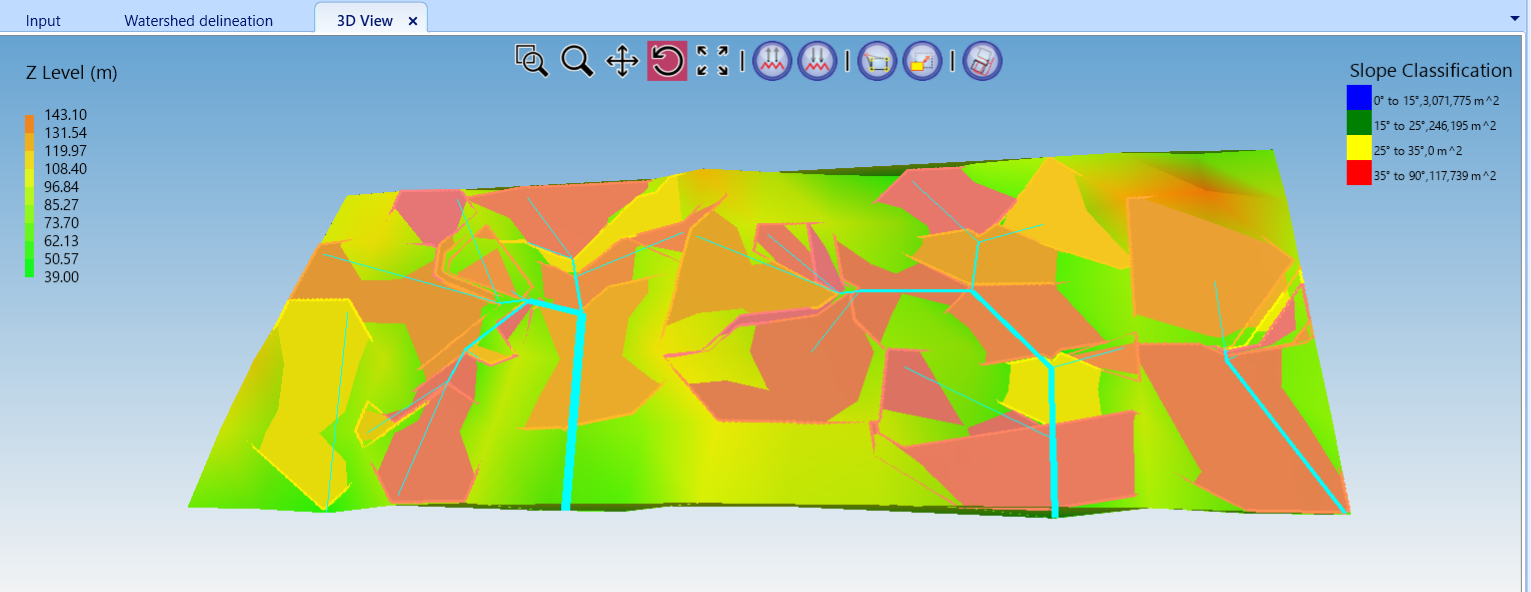The image size is (1531, 592).
Task: Click the Slope Classification legend title
Action: point(1430,70)
